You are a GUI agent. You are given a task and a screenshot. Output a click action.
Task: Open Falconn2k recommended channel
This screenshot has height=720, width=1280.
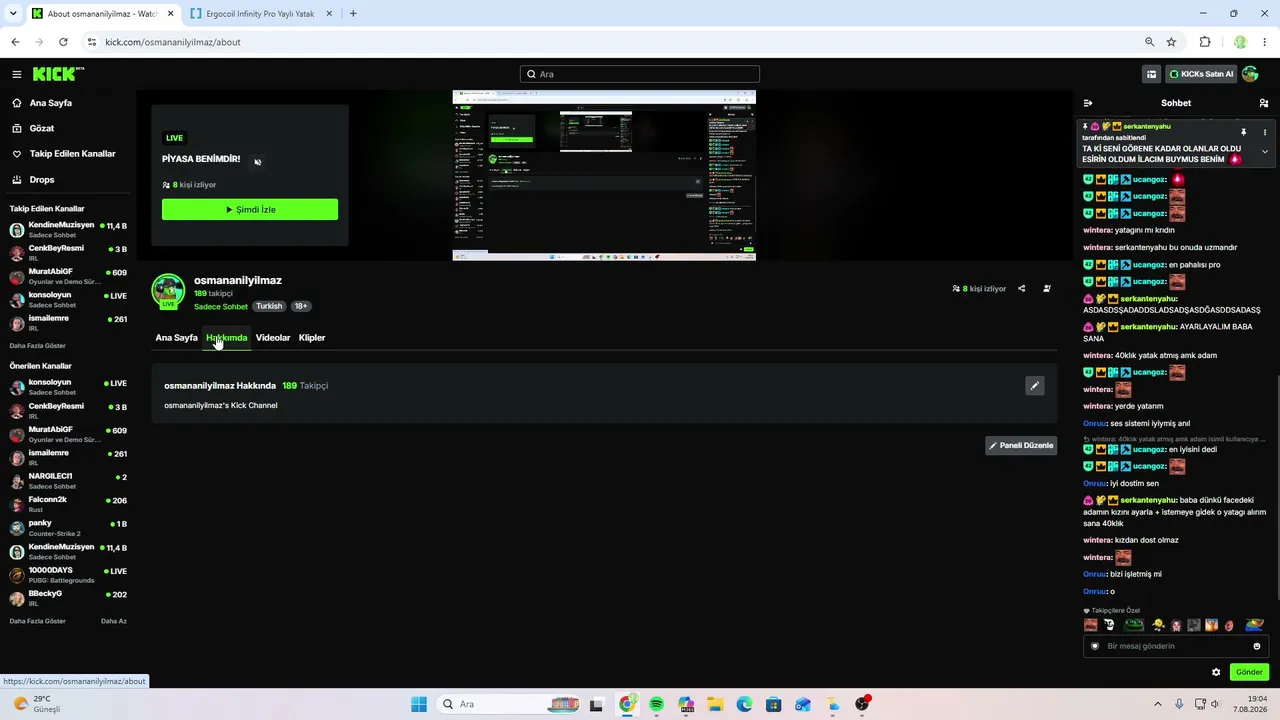point(68,504)
